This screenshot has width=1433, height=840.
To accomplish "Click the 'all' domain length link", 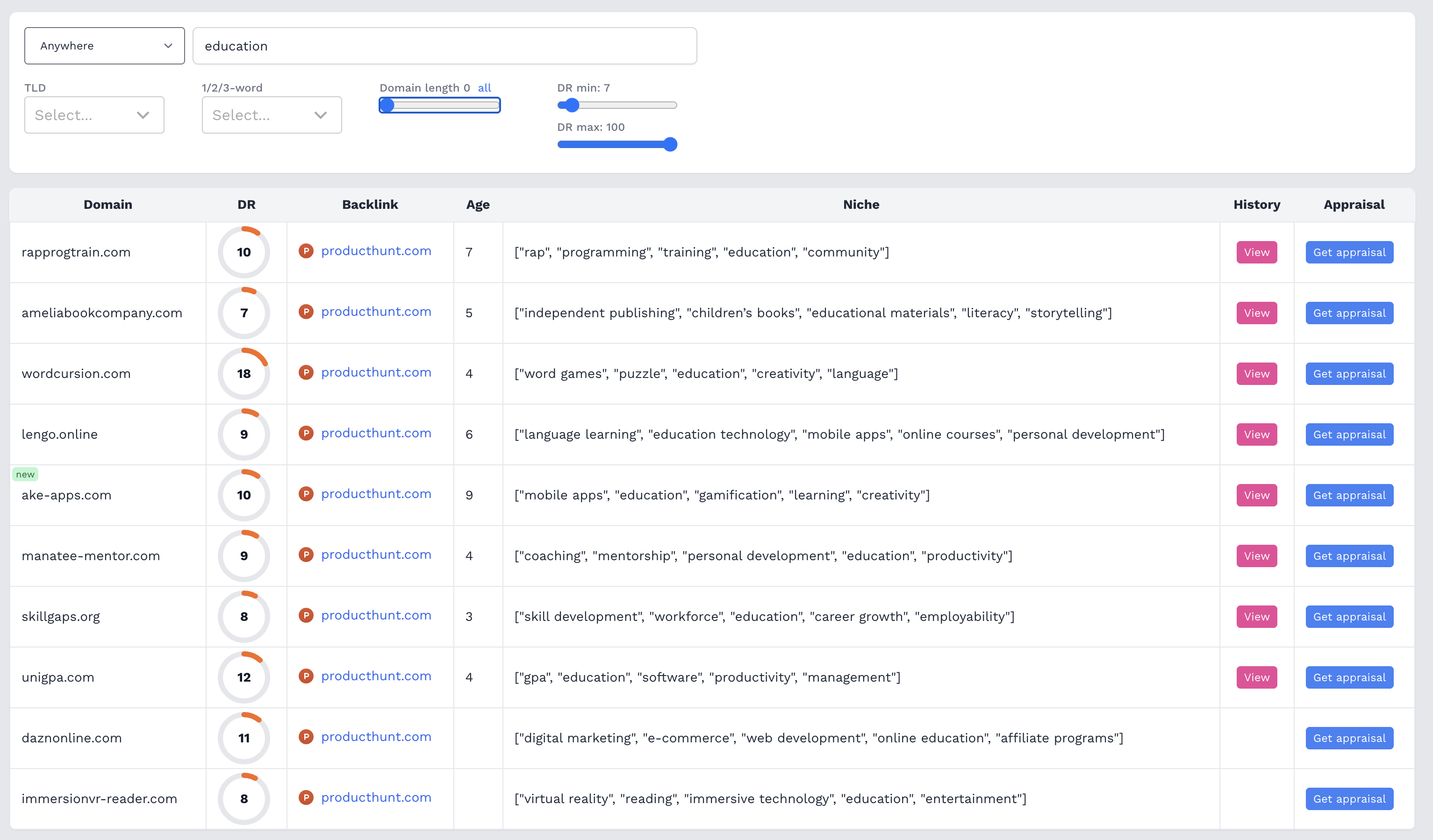I will click(x=485, y=87).
